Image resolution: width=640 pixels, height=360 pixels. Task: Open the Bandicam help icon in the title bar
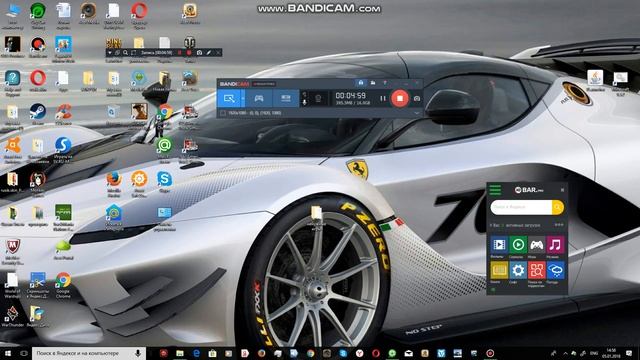384,83
